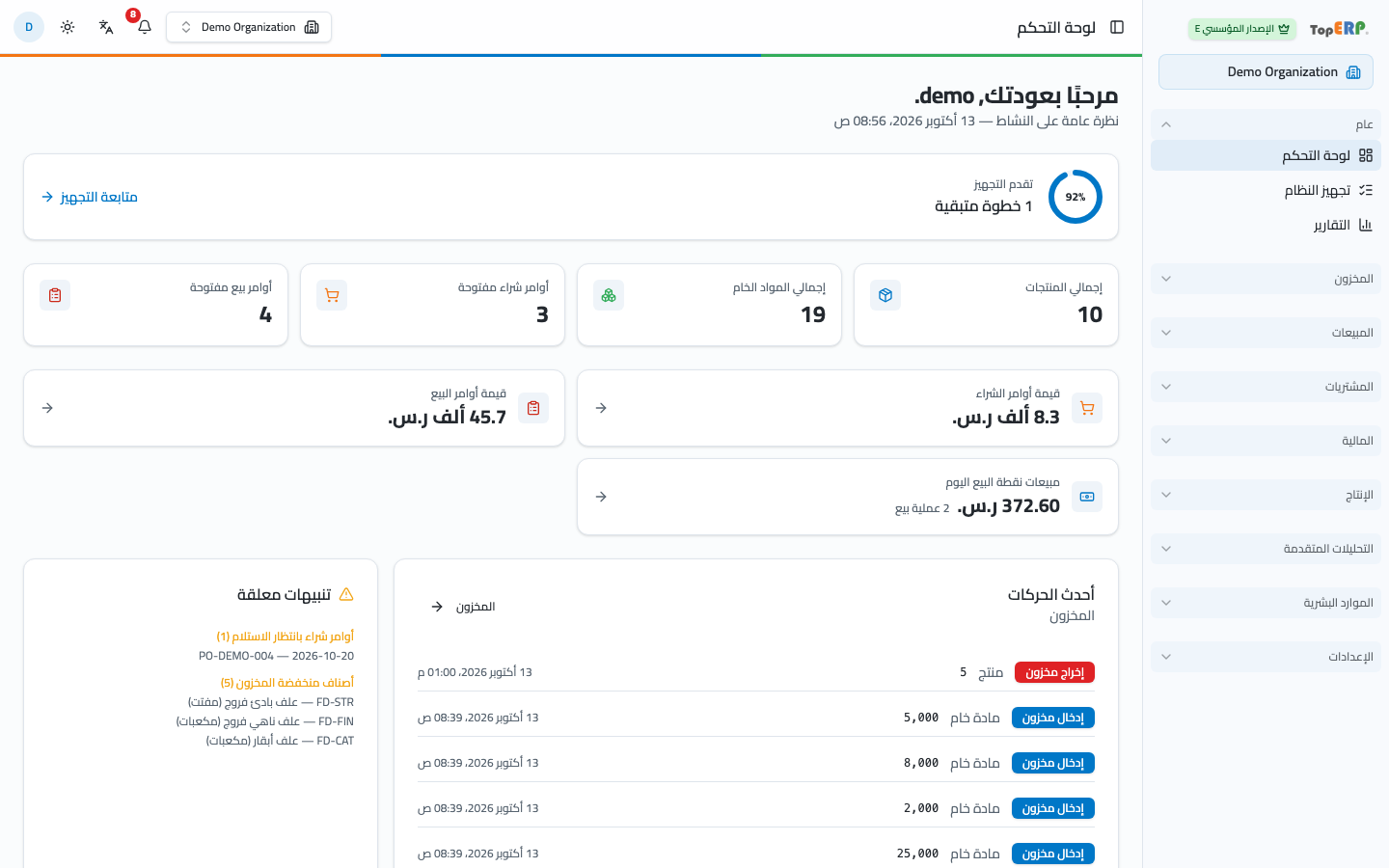Click the 92% setup progress ring
Viewport: 1389px width, 868px height.
pos(1076,197)
